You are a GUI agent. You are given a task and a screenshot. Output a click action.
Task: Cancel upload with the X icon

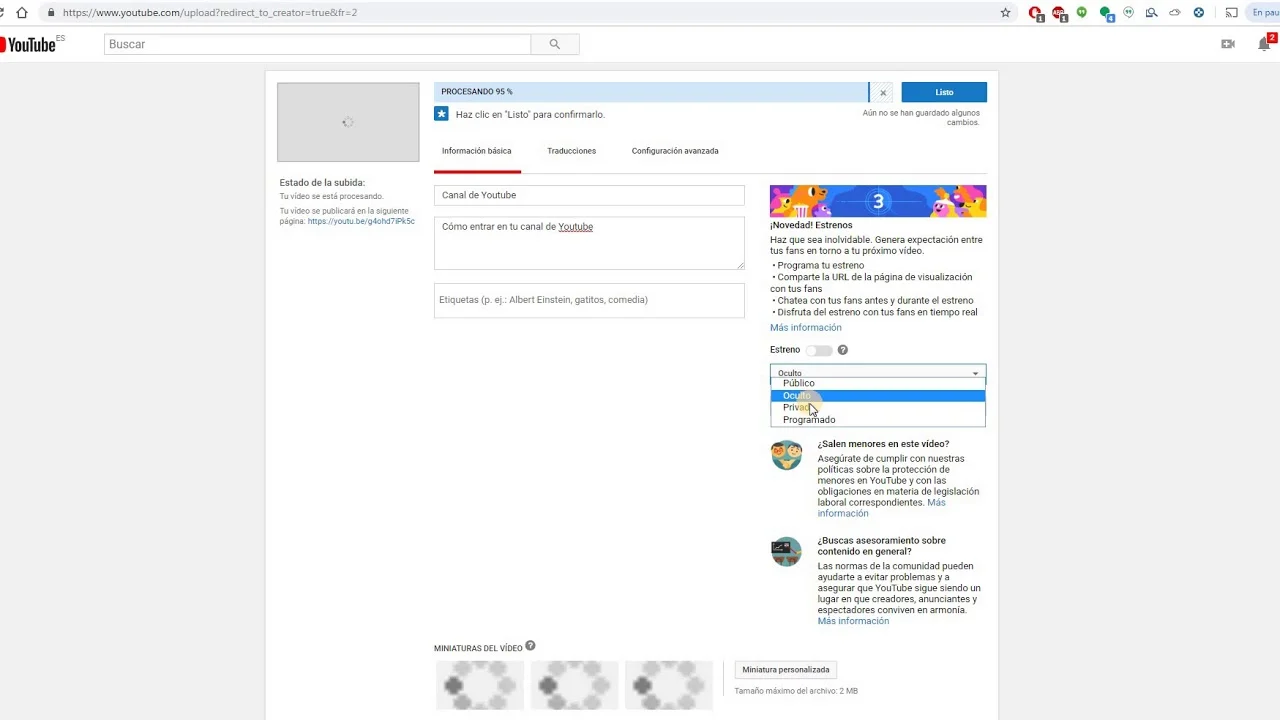click(x=883, y=93)
